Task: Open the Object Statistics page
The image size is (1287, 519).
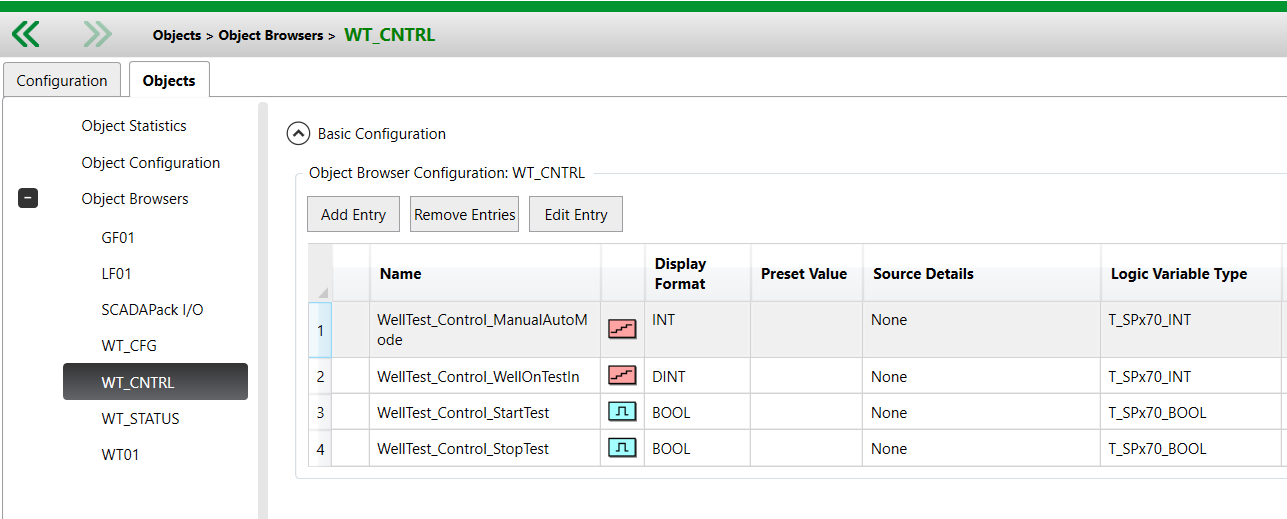Action: (134, 126)
